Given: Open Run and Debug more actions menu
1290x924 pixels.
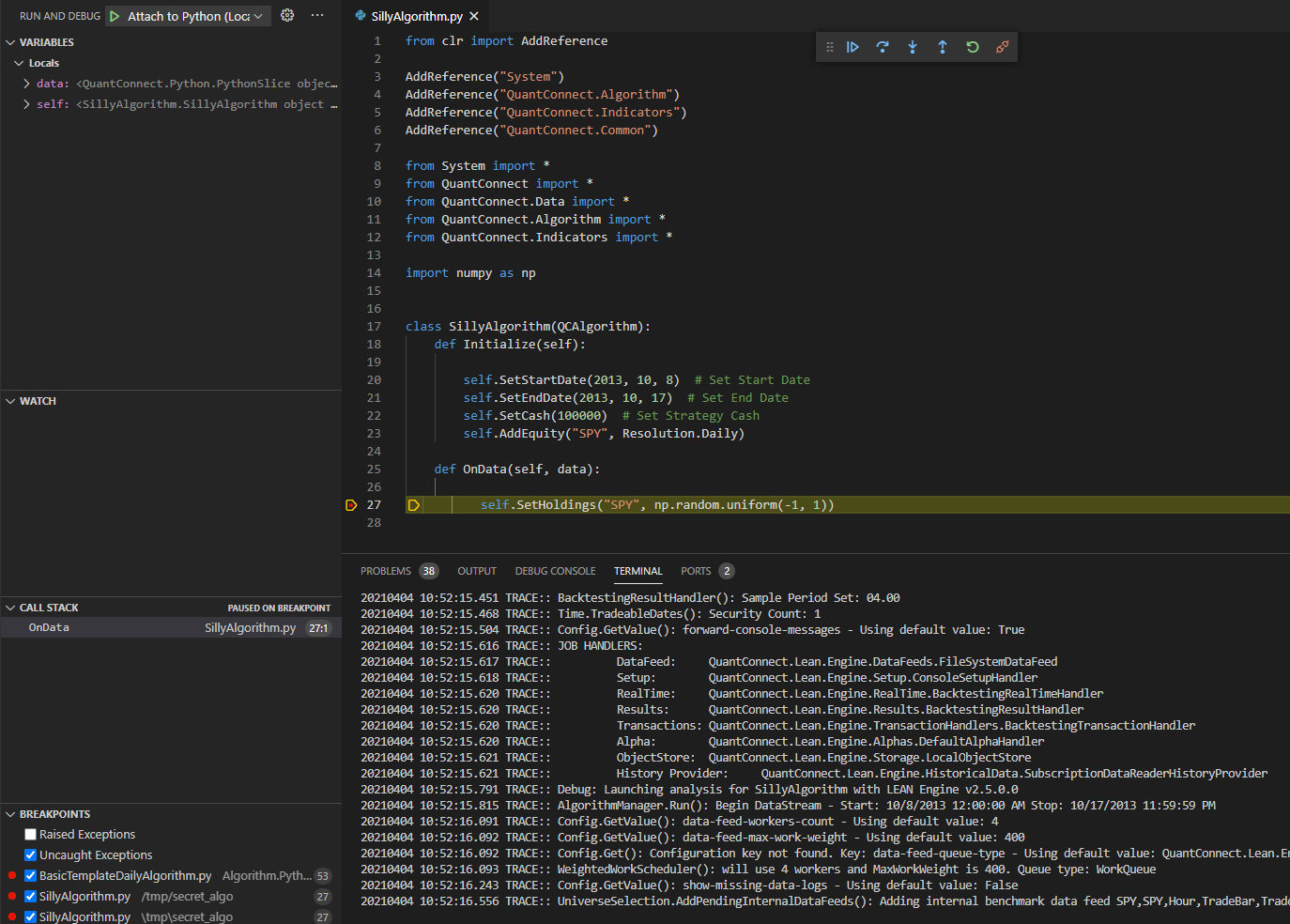Looking at the screenshot, I should [317, 16].
